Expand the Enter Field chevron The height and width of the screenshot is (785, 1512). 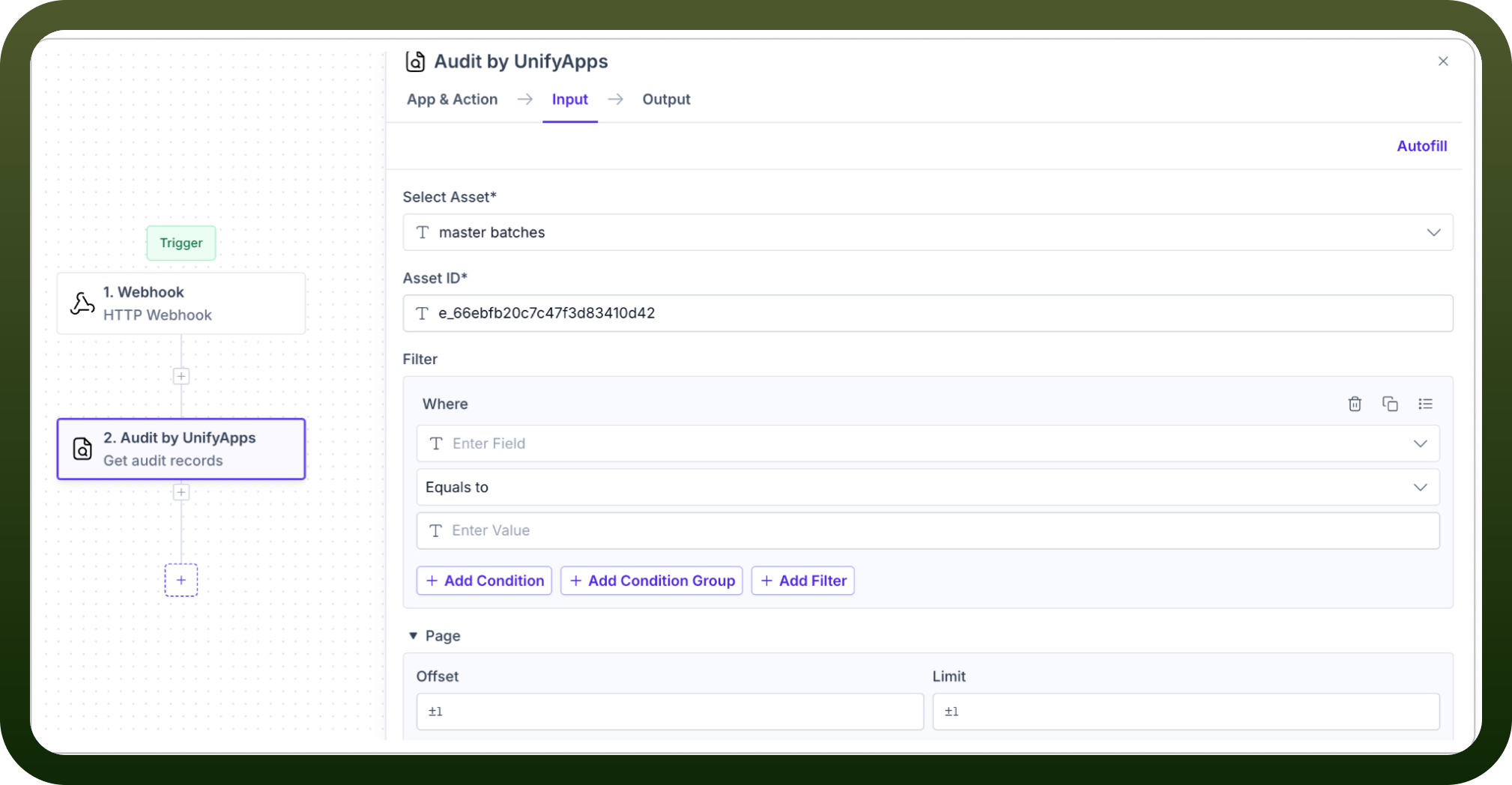[x=1420, y=443]
